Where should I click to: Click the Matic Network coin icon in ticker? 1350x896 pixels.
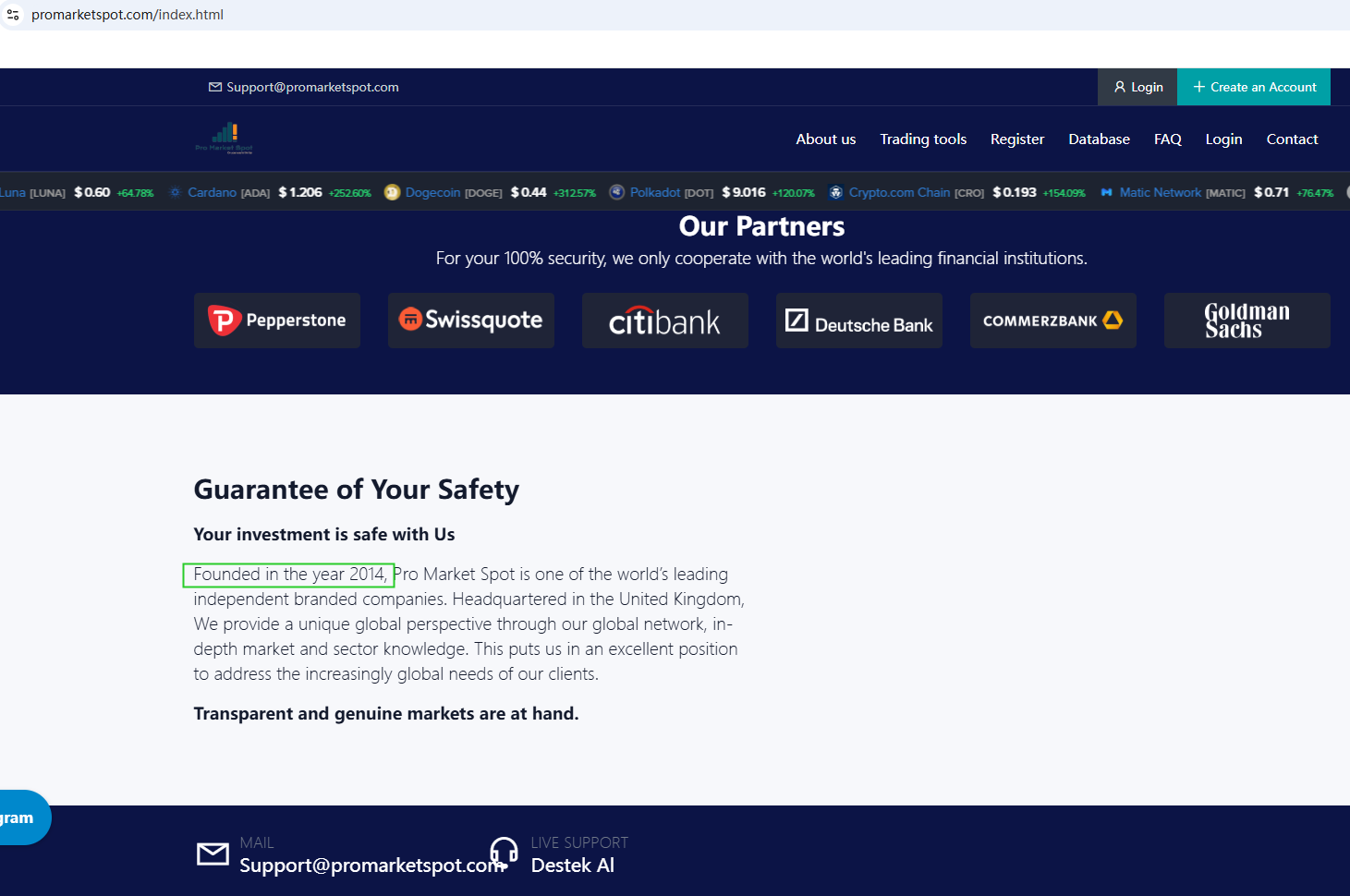coord(1106,192)
